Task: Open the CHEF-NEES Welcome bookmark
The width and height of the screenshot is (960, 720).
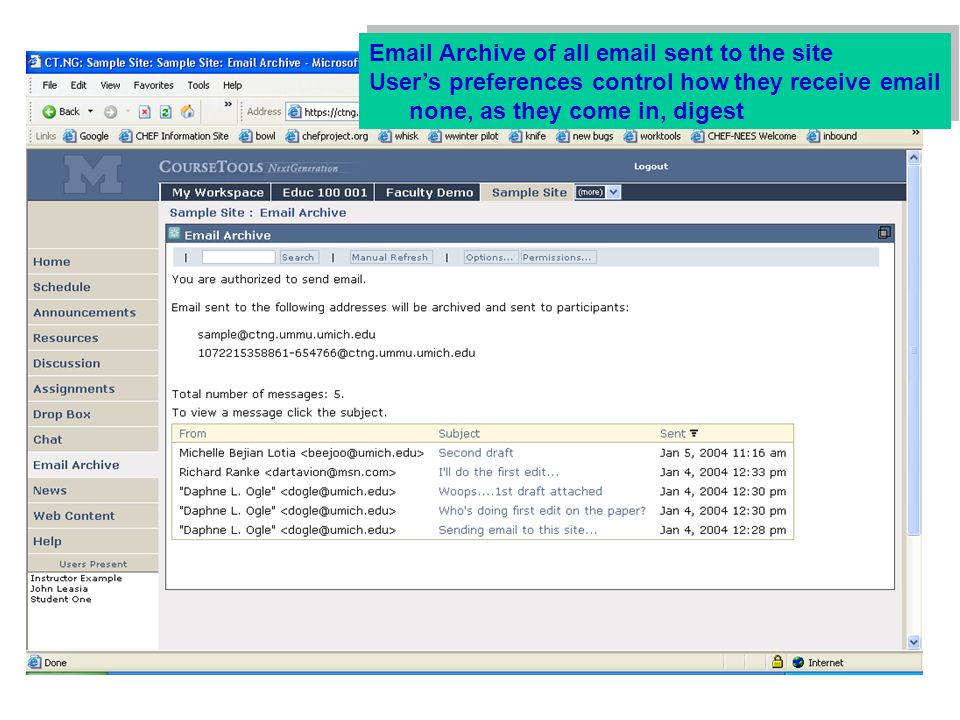Action: [x=744, y=136]
